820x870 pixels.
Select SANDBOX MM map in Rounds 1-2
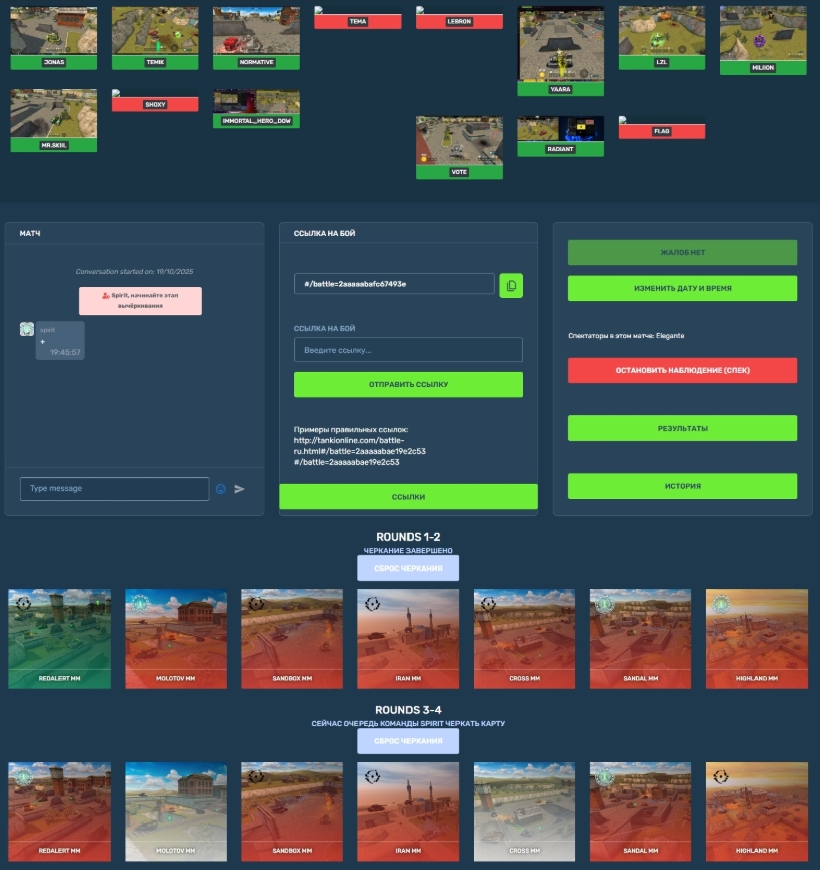pos(292,639)
